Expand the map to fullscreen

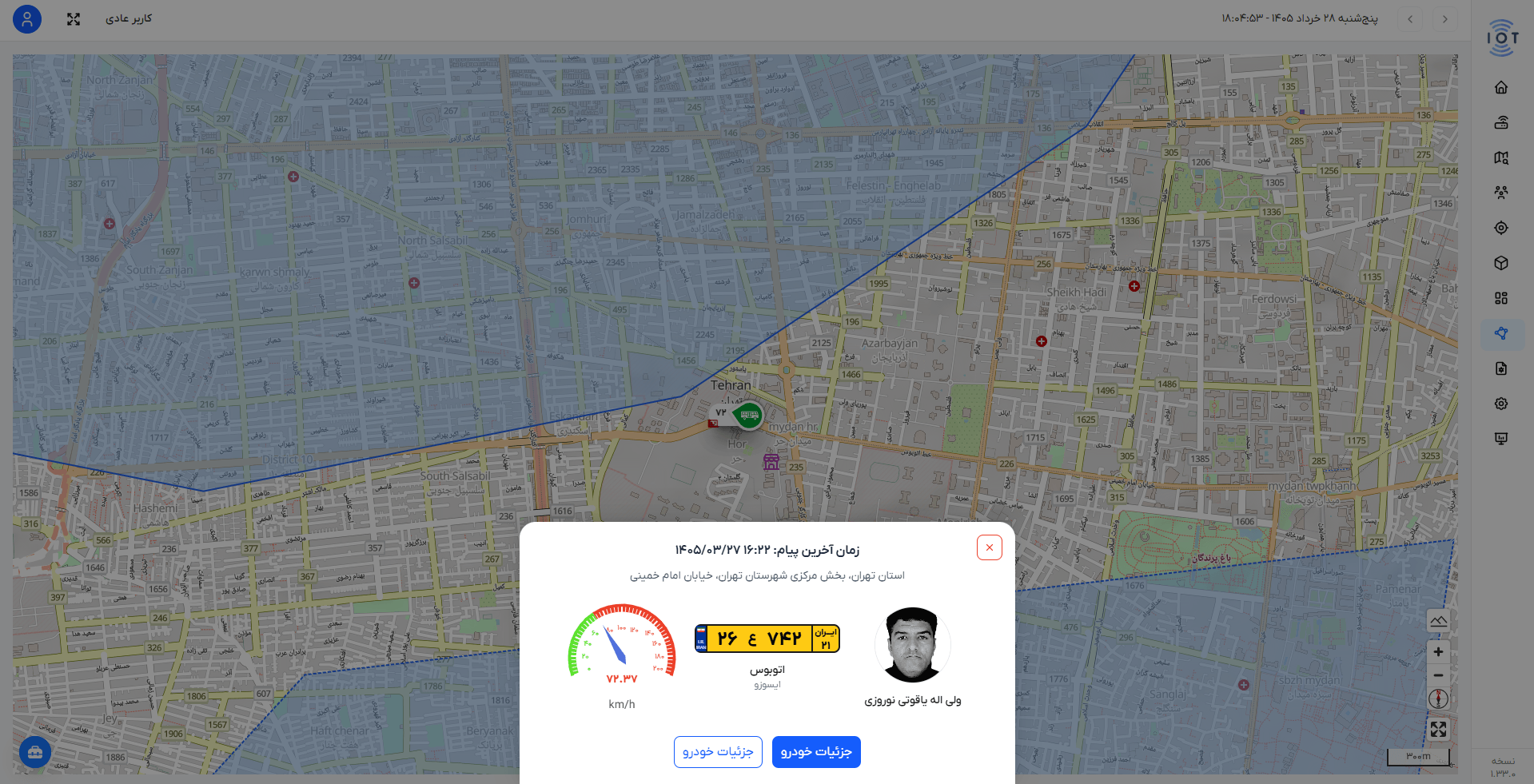pos(1438,729)
